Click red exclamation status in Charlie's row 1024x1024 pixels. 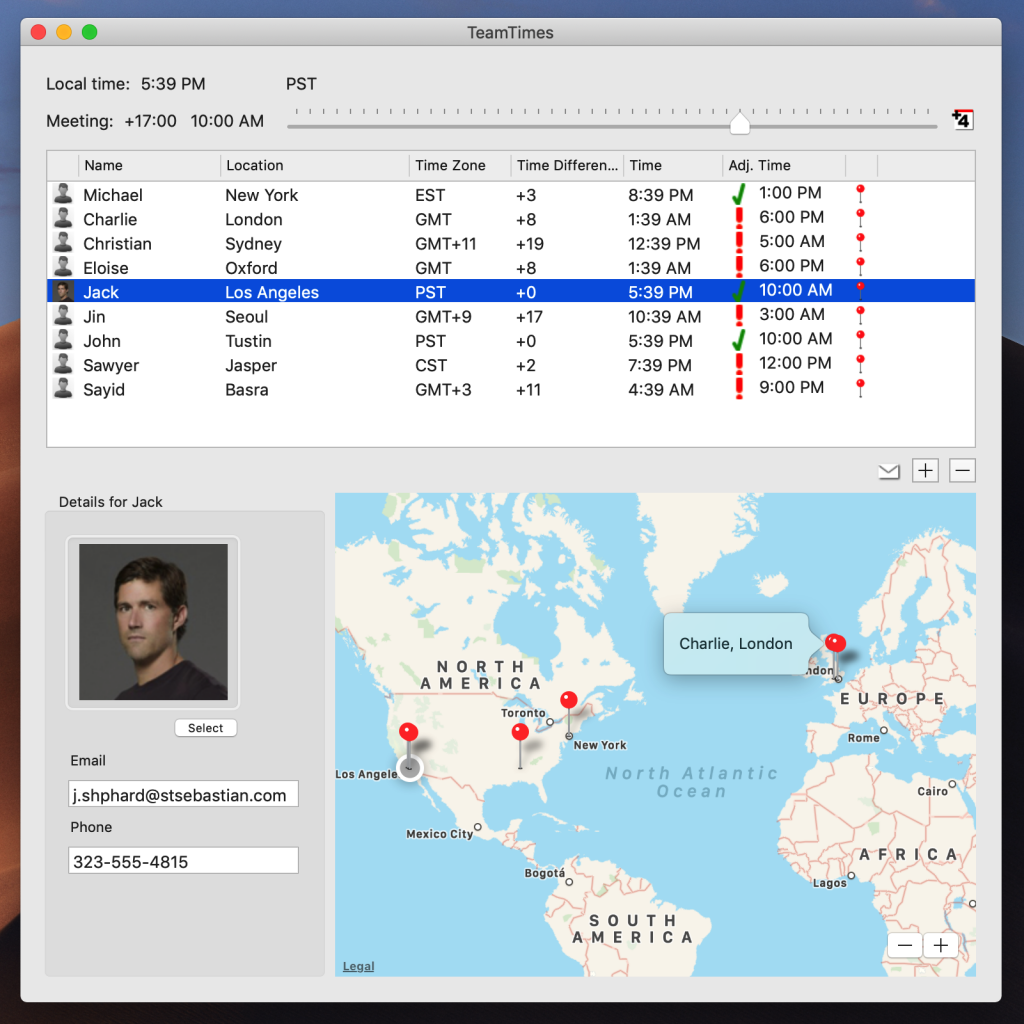point(739,218)
